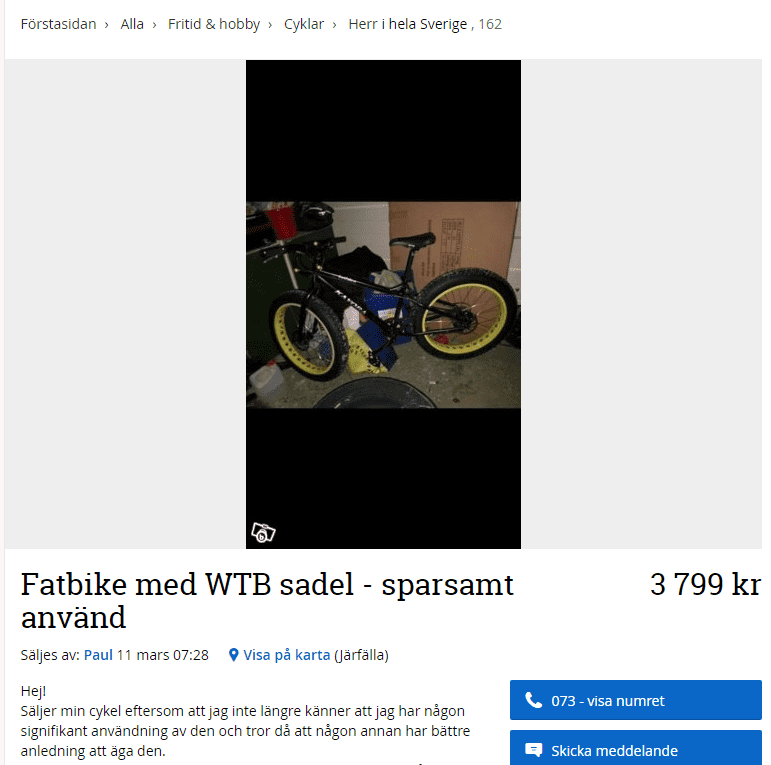Image resolution: width=771 pixels, height=765 pixels.
Task: Click the chevron after Cyklar breadcrumb
Action: (334, 25)
